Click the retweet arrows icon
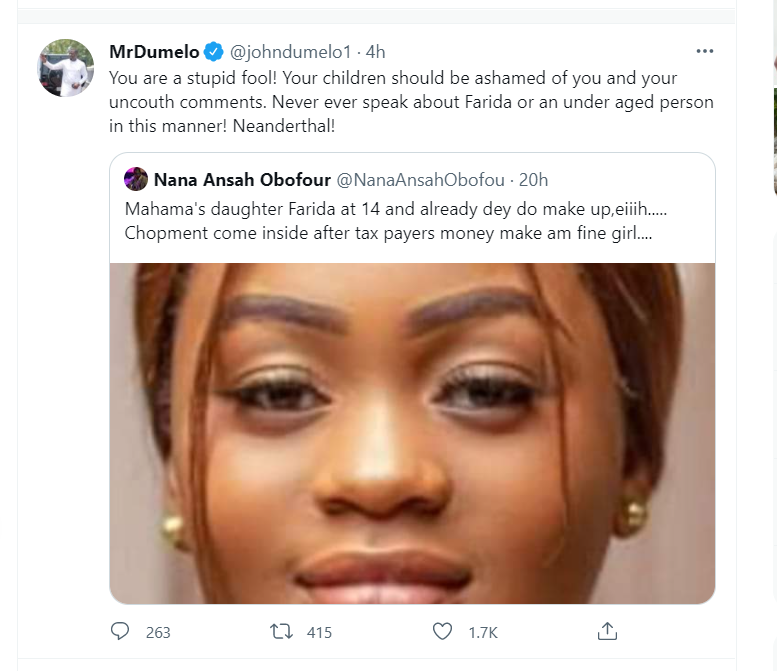Viewport: 777px width, 671px height. [282, 632]
